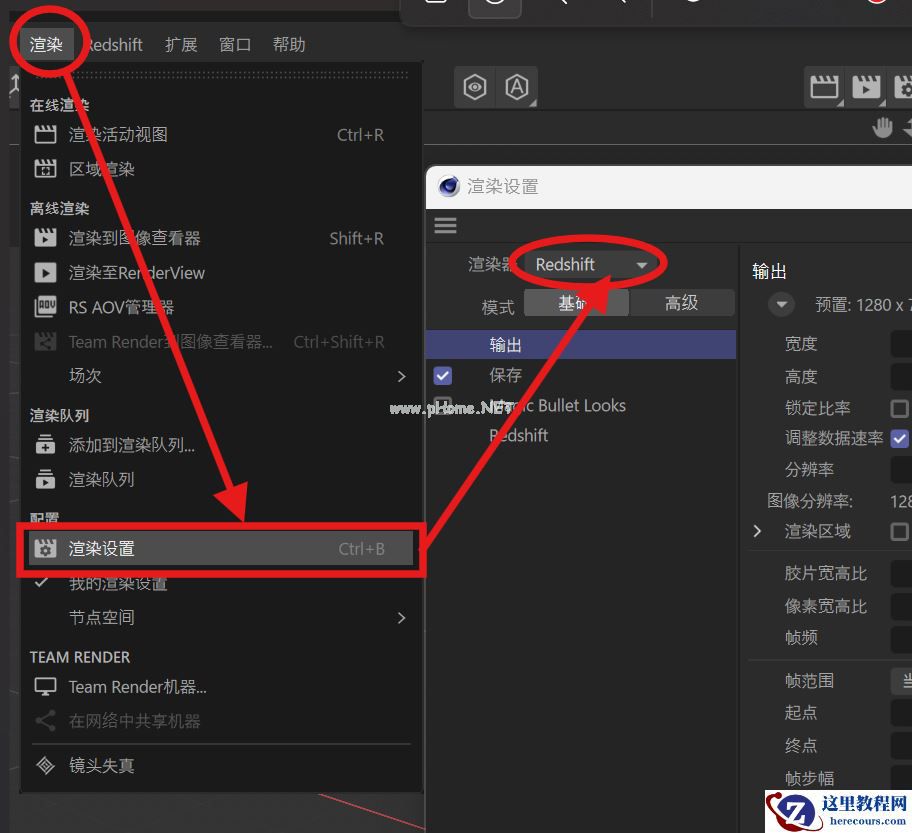Open the 窗口 menu

(x=235, y=44)
